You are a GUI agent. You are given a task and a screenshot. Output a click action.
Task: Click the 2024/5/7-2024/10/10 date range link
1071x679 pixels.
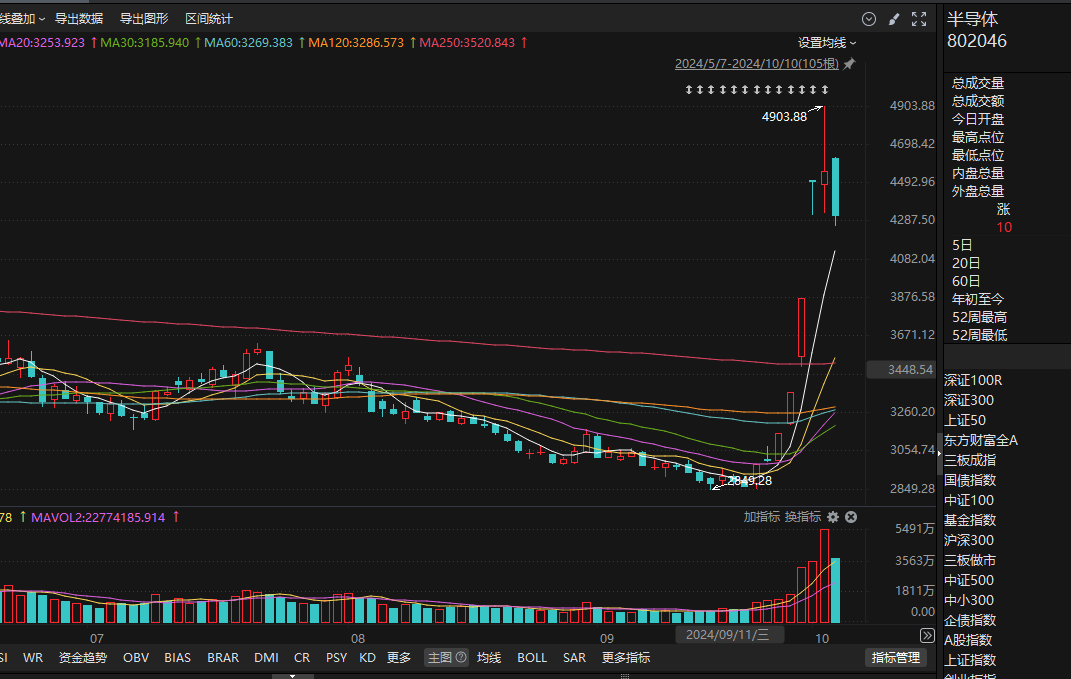click(x=757, y=64)
